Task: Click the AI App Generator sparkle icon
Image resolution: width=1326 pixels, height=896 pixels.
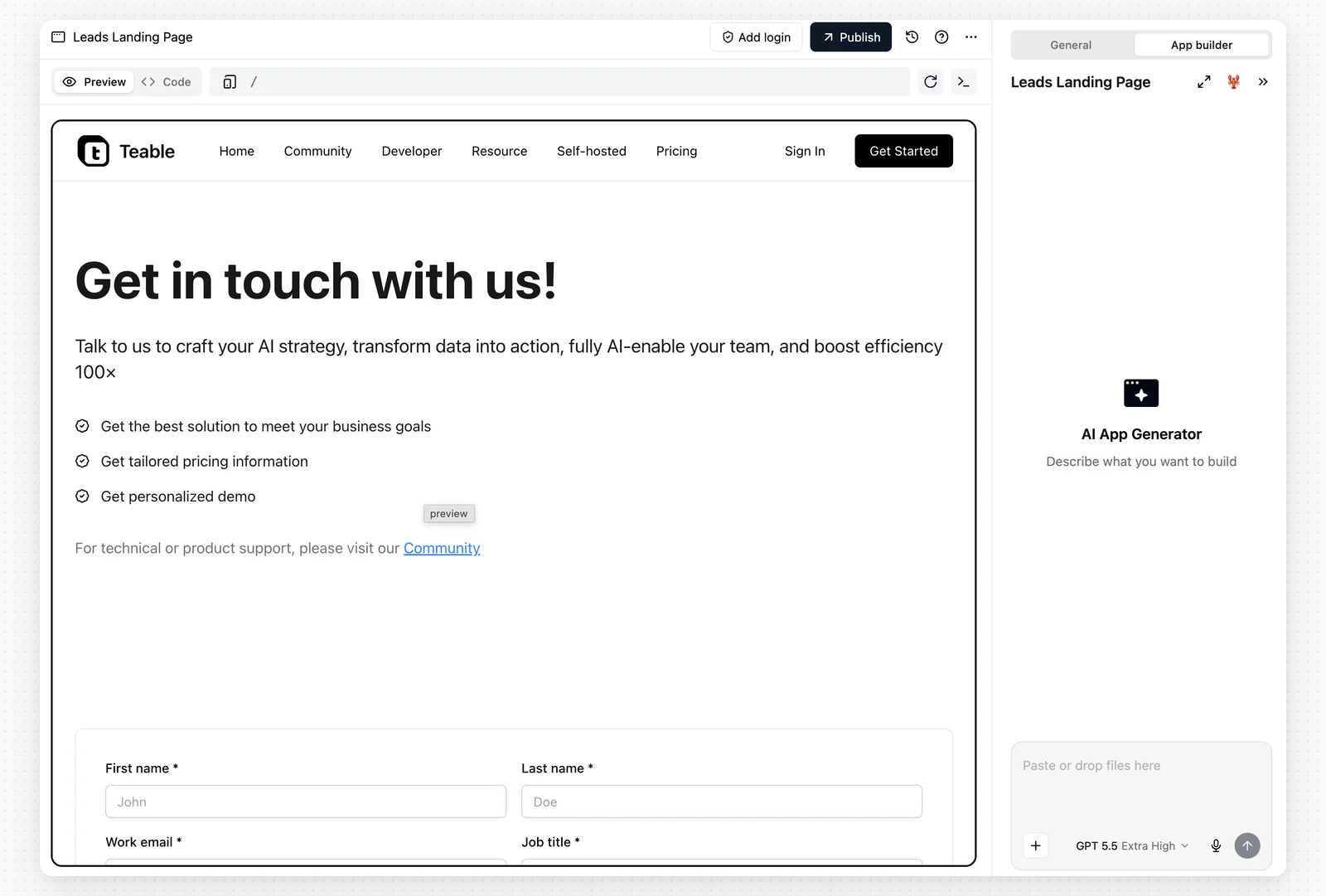Action: coord(1141,393)
